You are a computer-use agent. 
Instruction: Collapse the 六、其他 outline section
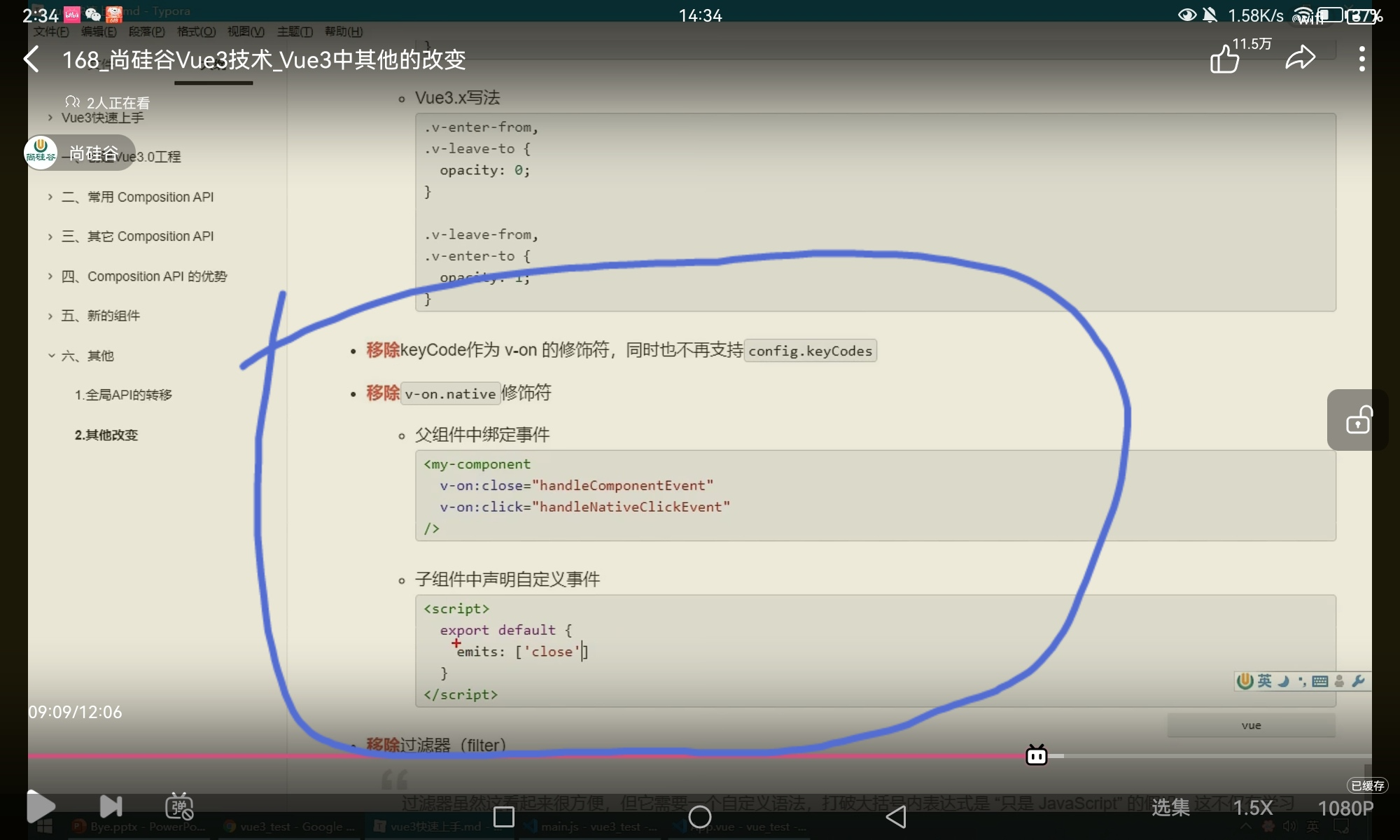[x=51, y=356]
